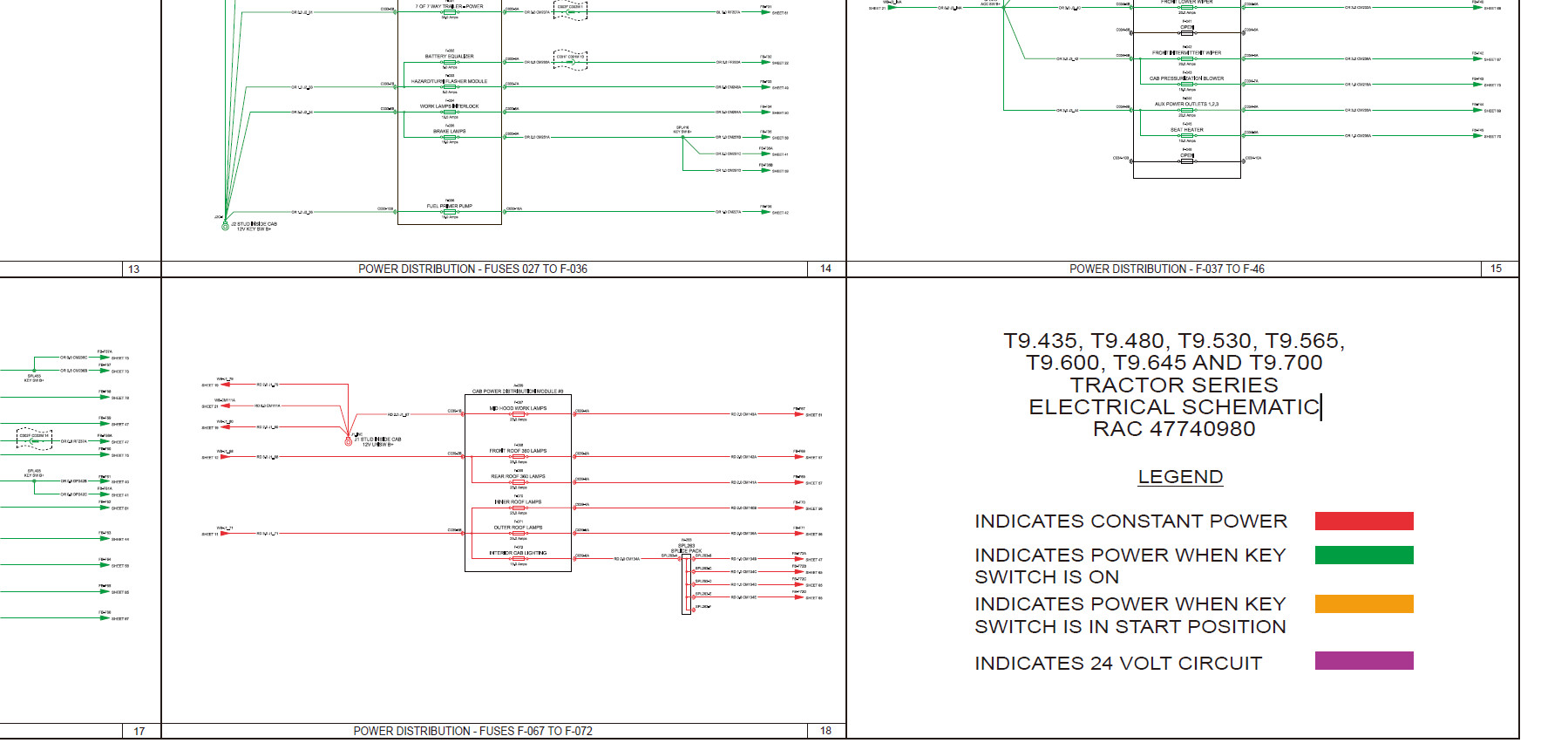The image size is (1568, 743).
Task: Click the 'BATTERY EQUALIZER' fuse label
Action: point(449,56)
